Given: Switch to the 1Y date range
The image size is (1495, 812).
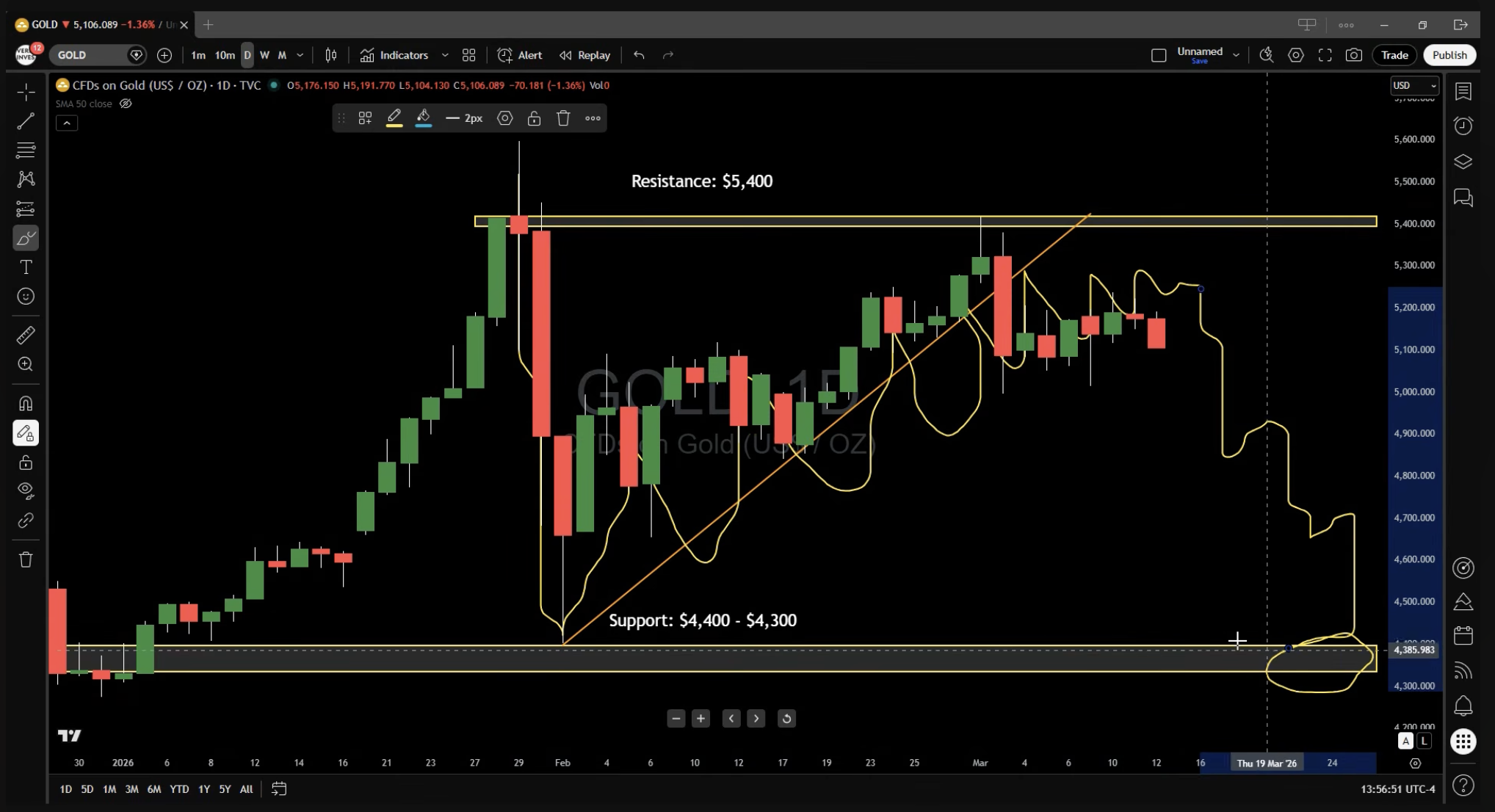Looking at the screenshot, I should click(204, 789).
